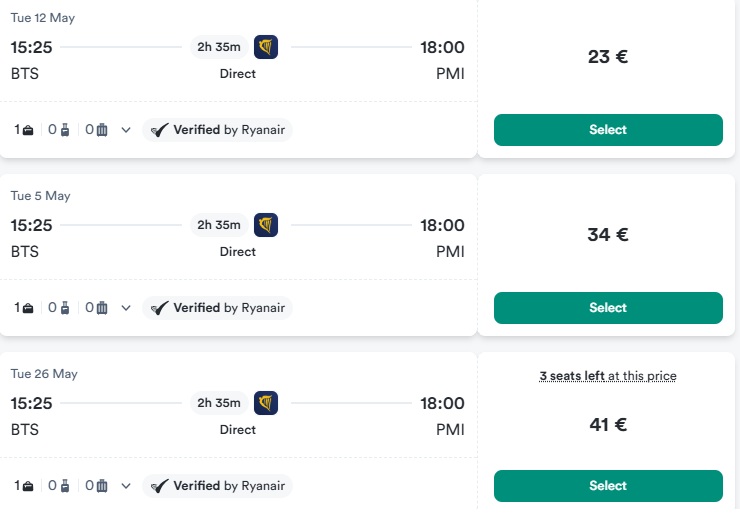Expand baggage details for 5 May flight

(126, 308)
